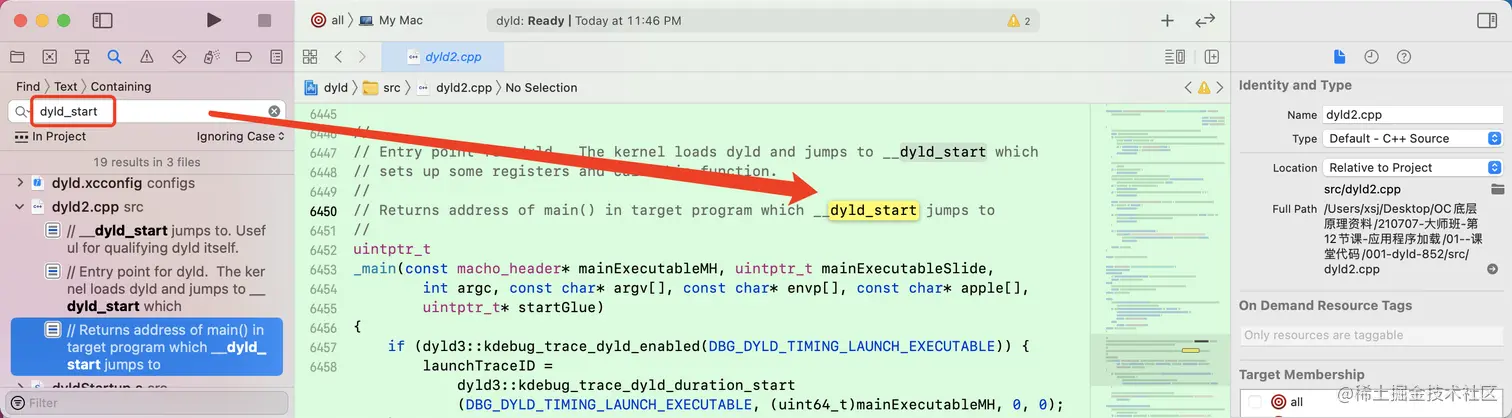Click src folder in the jump bar
Image resolution: width=1512 pixels, height=418 pixels.
click(382, 87)
